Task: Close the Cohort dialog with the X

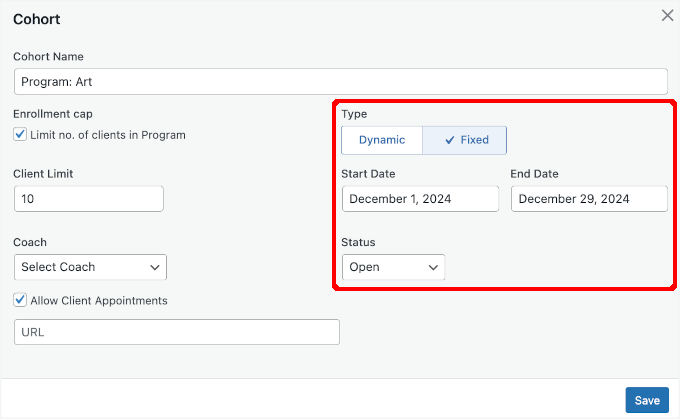Action: pyautogui.click(x=667, y=16)
